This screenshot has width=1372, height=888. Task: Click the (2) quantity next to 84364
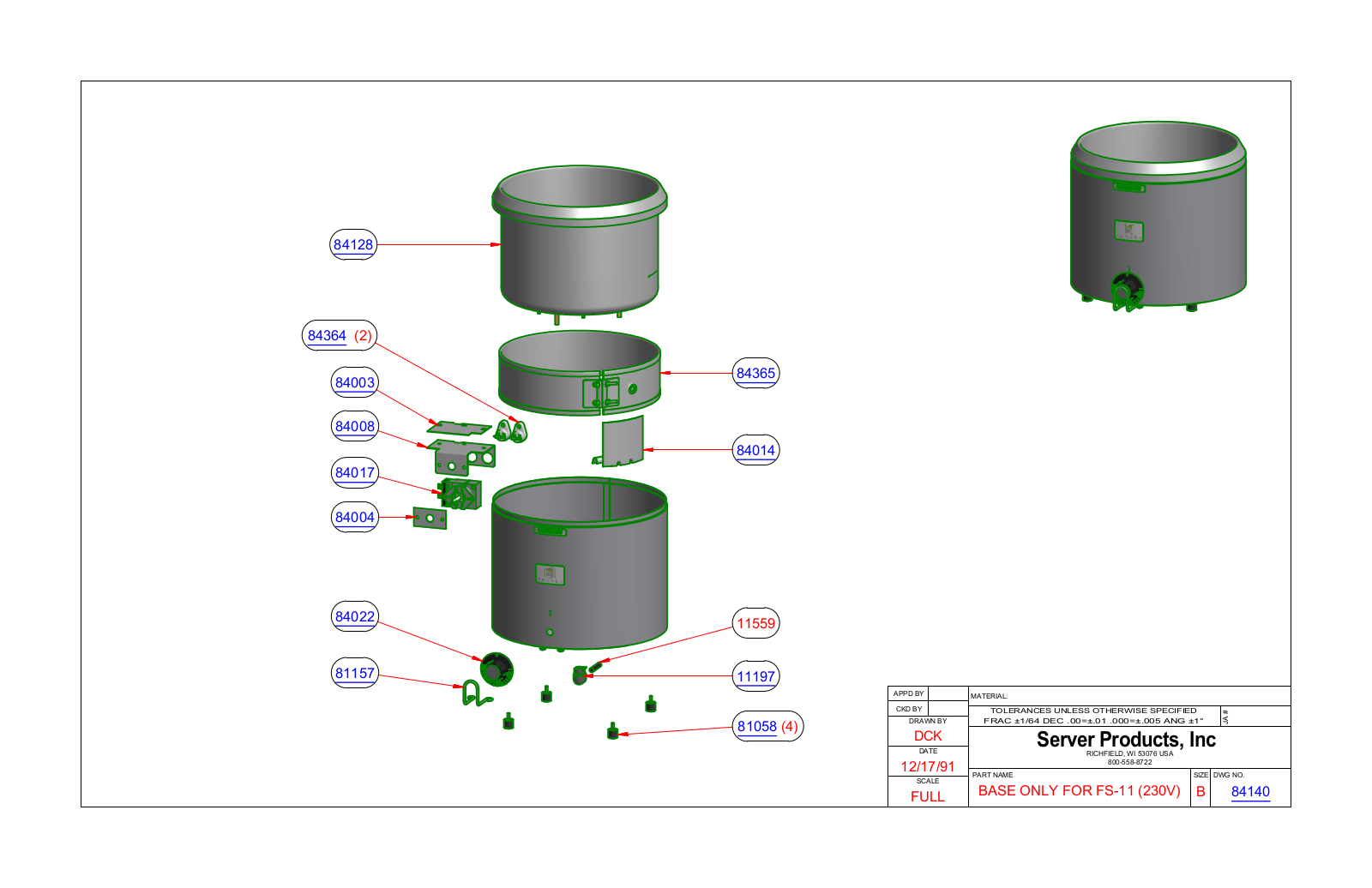tap(364, 335)
